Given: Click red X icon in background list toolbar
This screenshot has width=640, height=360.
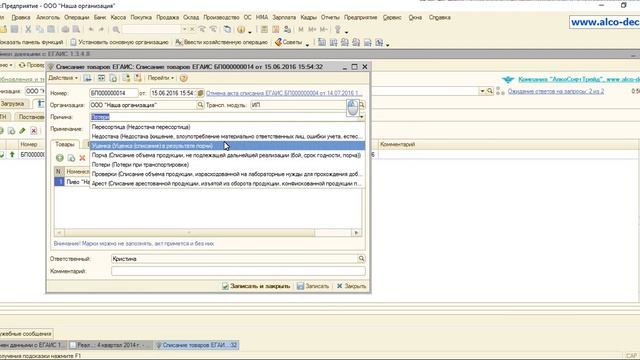Looking at the screenshot, I should click(34, 131).
